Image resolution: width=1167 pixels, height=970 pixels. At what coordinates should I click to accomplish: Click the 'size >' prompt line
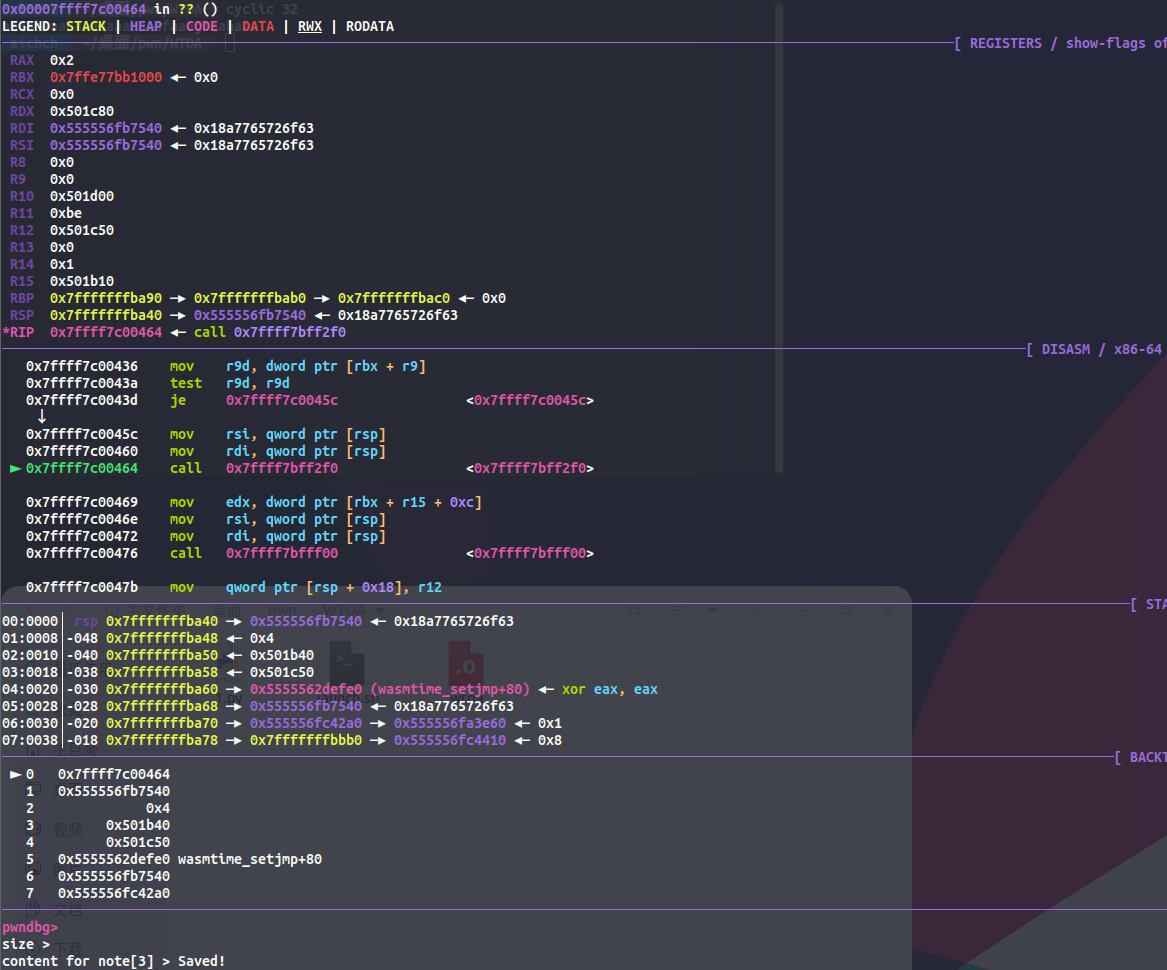point(27,945)
